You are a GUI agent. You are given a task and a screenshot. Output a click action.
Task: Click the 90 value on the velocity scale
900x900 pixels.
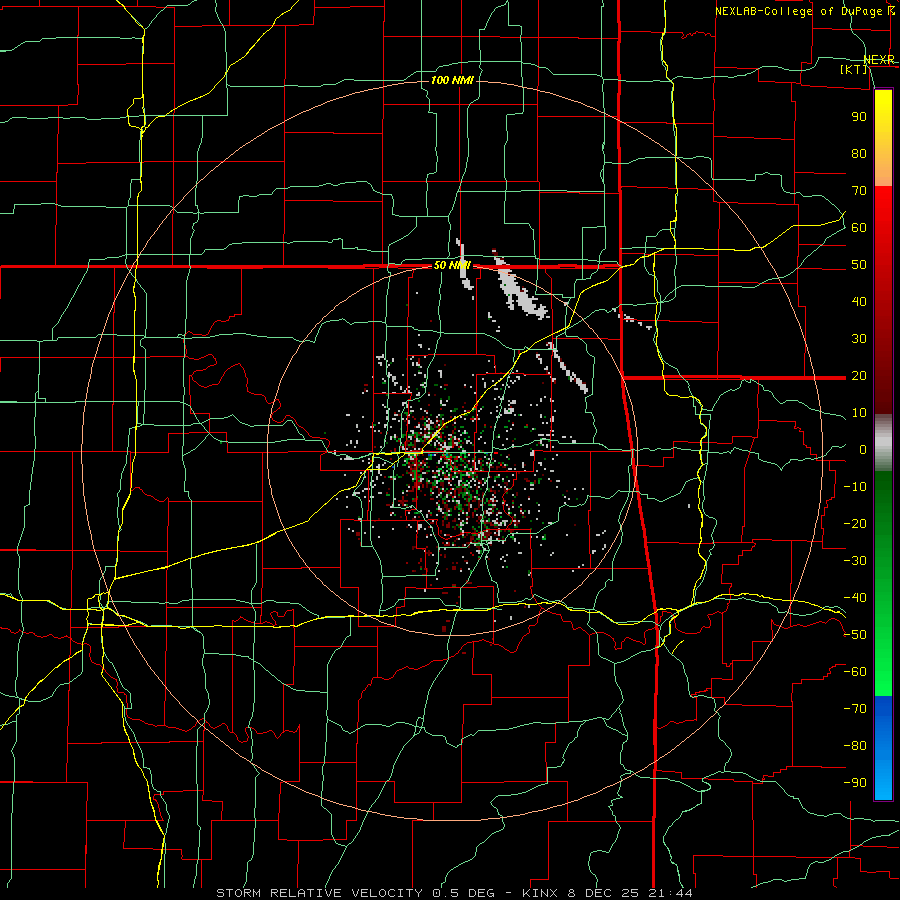pos(859,117)
